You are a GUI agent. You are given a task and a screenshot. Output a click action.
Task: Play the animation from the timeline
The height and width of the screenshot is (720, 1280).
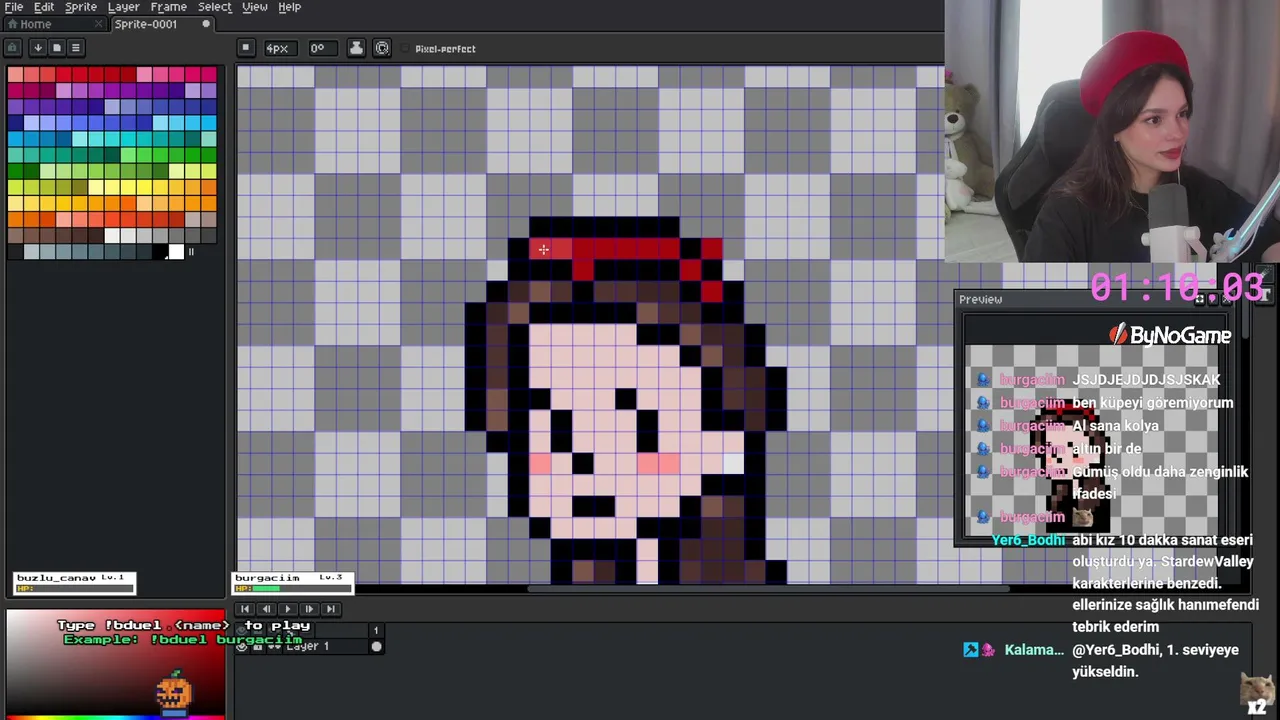tap(288, 608)
